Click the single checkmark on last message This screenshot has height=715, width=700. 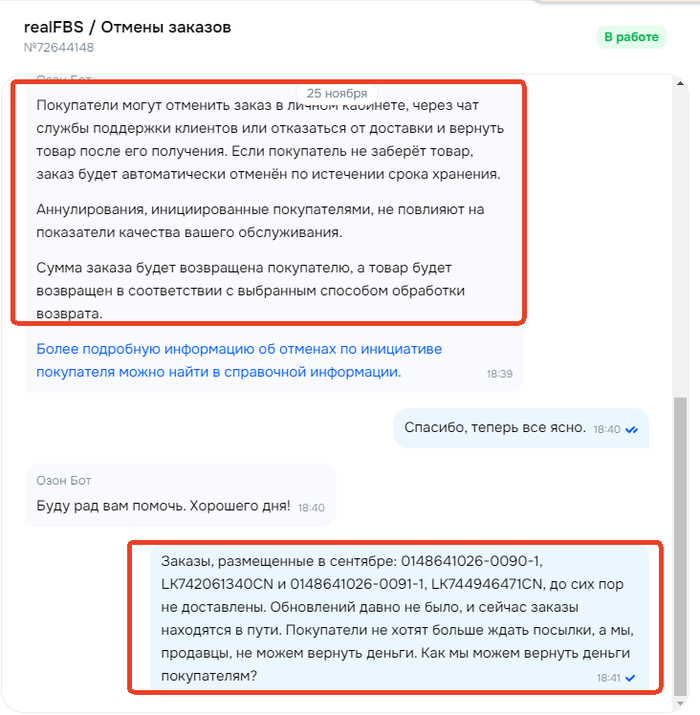tap(630, 678)
